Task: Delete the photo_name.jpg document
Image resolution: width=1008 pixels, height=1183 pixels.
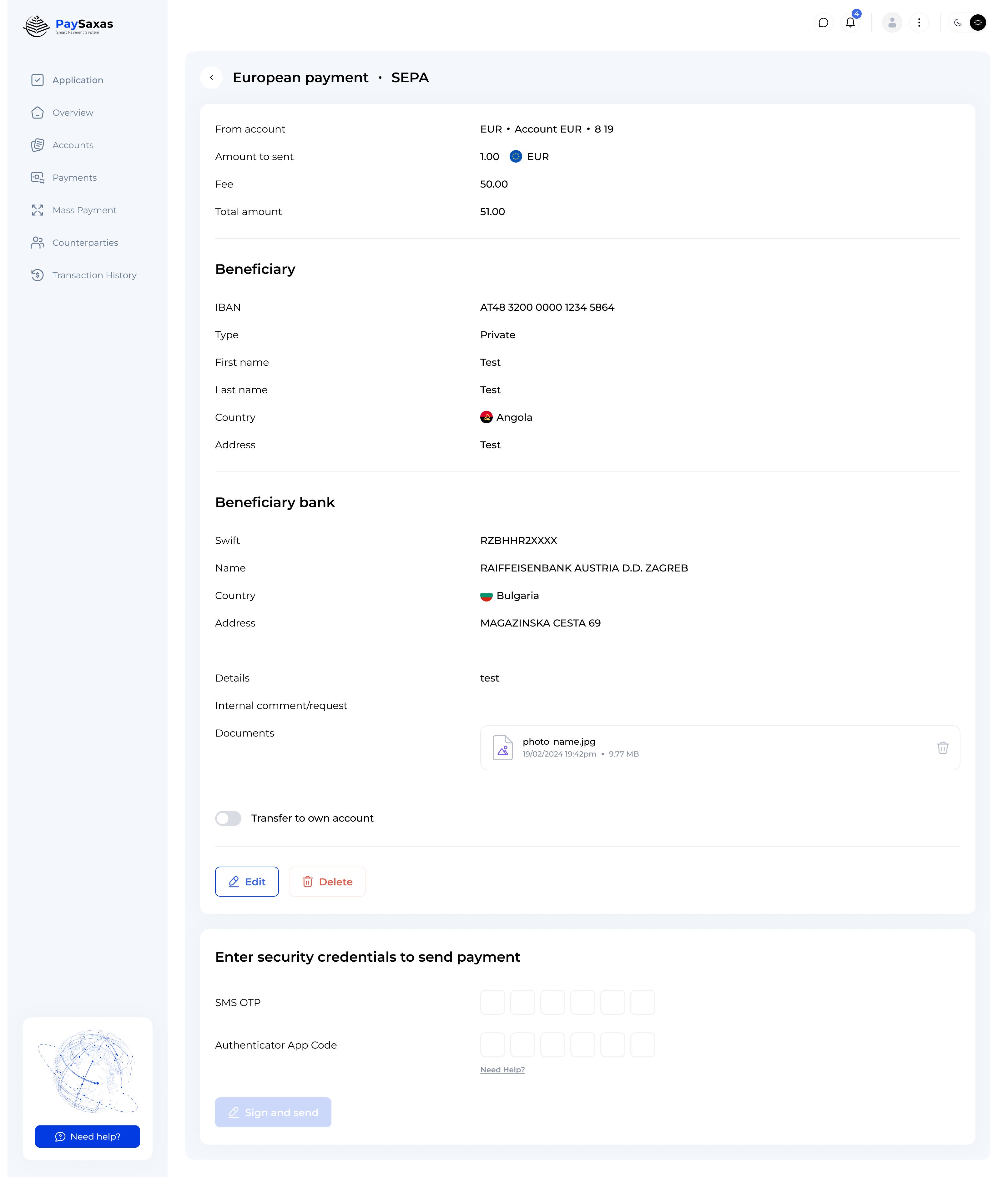Action: [942, 748]
